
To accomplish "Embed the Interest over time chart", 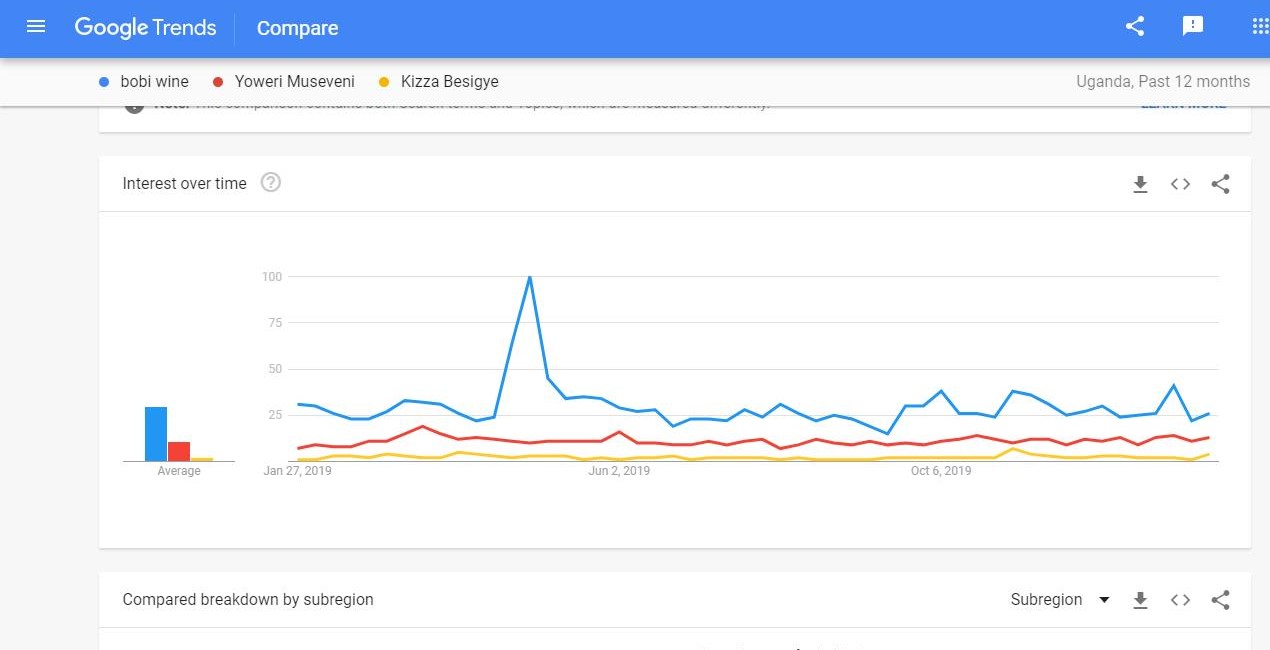I will 1180,184.
